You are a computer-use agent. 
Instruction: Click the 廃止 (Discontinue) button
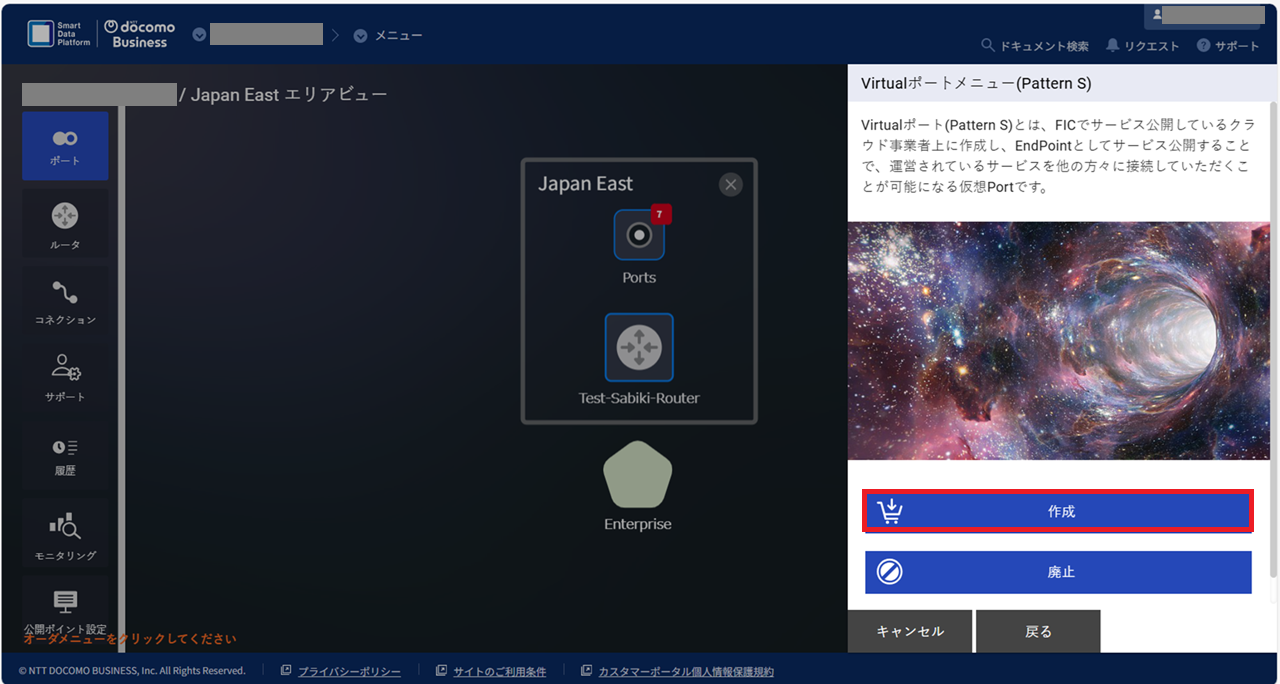point(1058,572)
